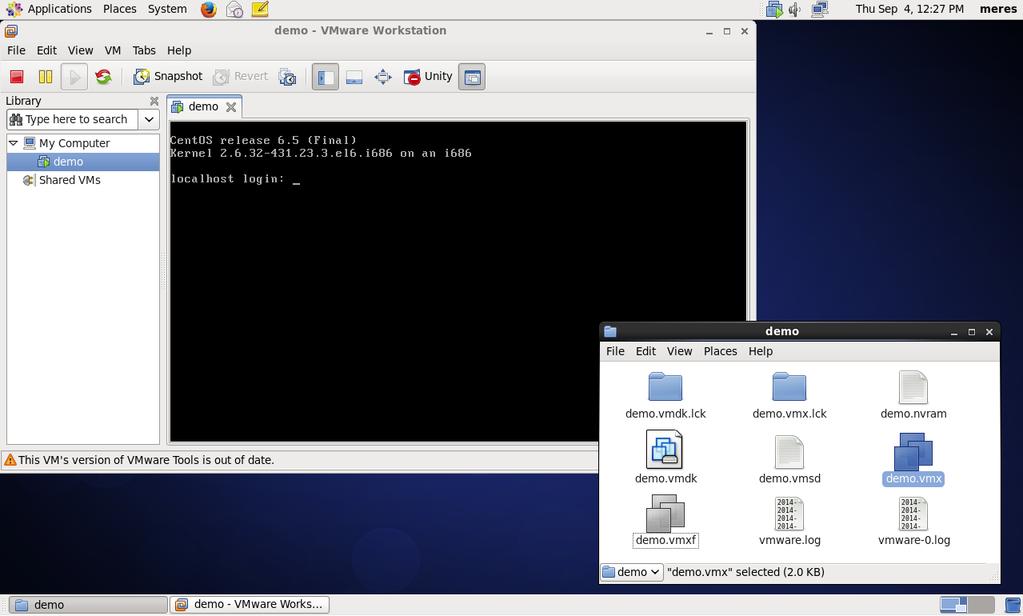
Task: Open the mail client panel icon
Action: (234, 9)
